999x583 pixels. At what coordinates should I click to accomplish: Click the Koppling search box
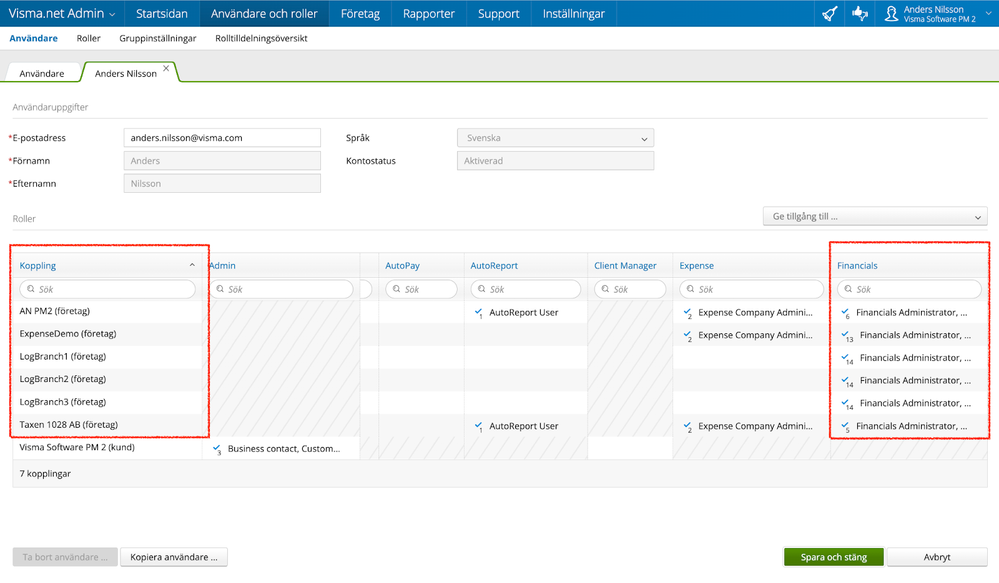click(108, 289)
